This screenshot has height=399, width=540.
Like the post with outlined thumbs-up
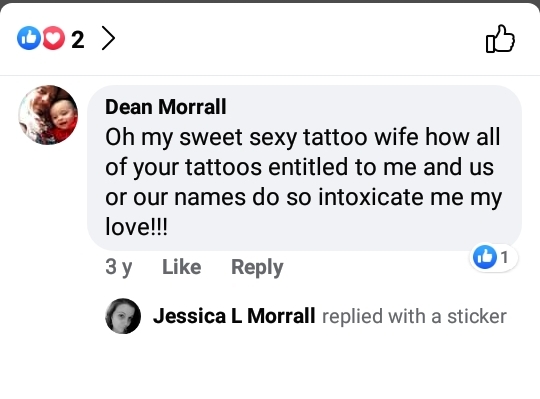click(500, 39)
